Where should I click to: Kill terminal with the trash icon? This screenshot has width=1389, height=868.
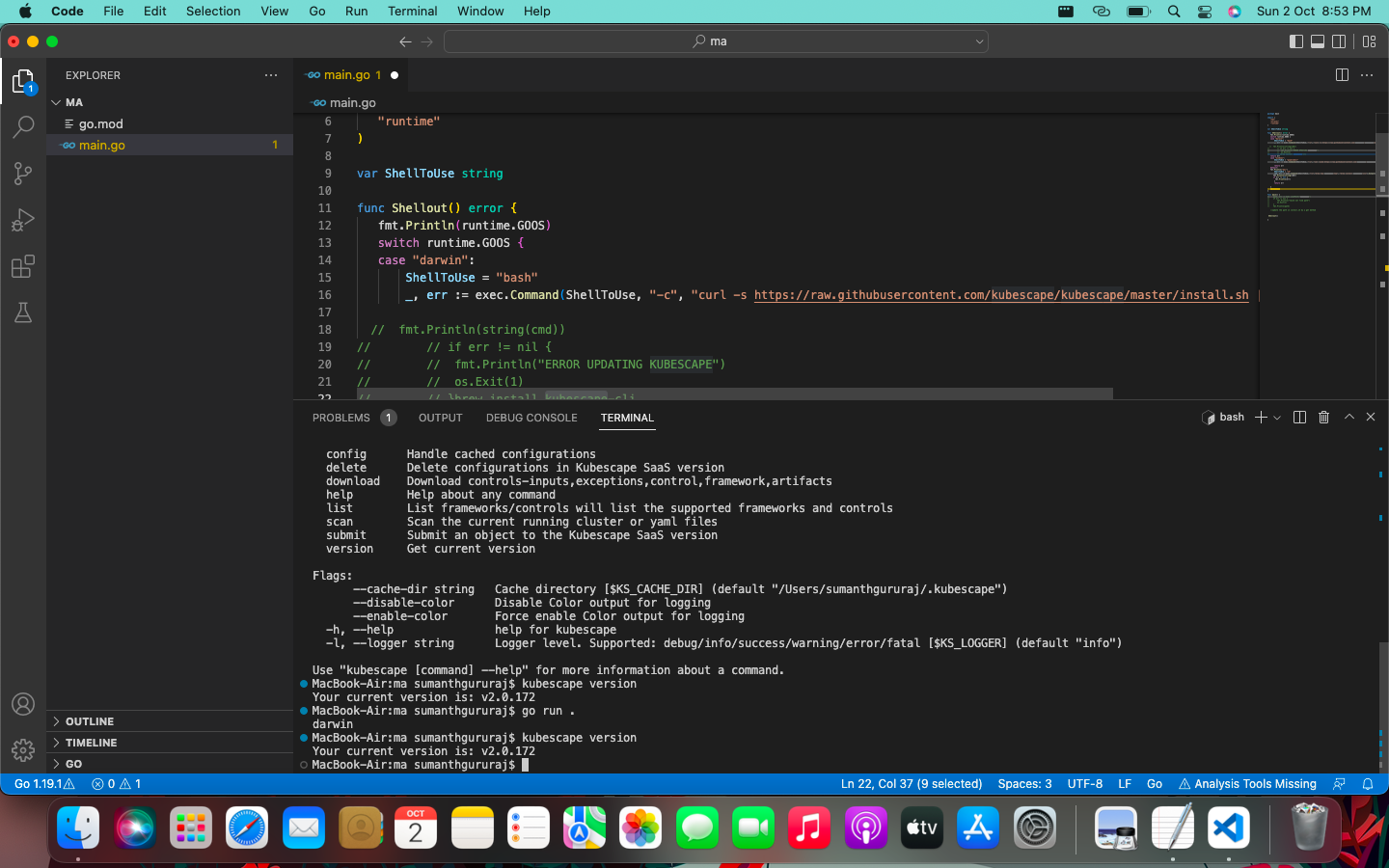[1323, 418]
